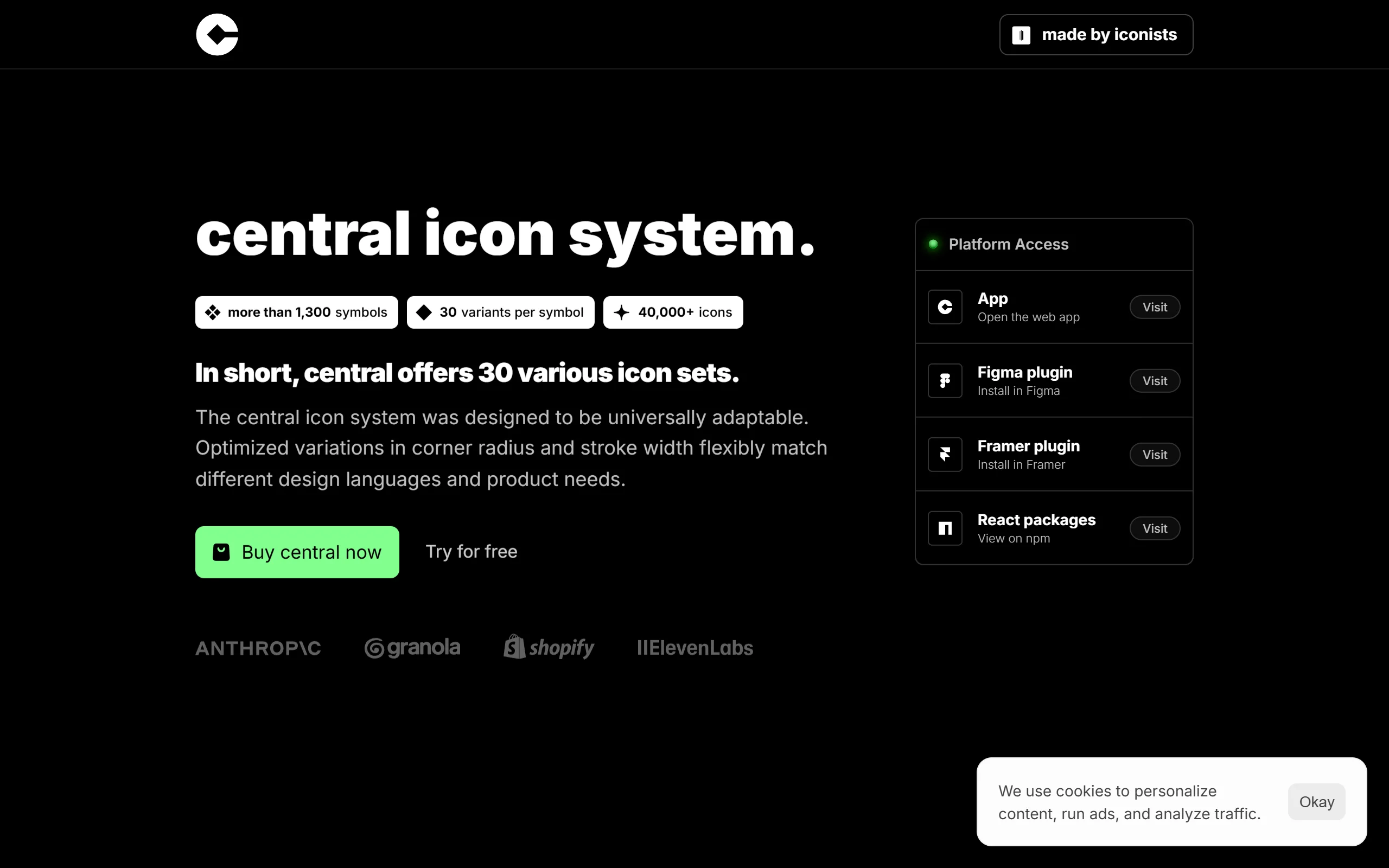
Task: Click the iconists logo icon in header button
Action: pyautogui.click(x=1021, y=35)
